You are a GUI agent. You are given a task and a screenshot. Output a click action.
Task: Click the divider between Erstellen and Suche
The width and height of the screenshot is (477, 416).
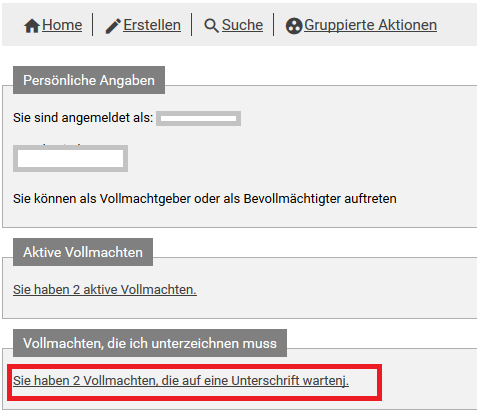[192, 24]
